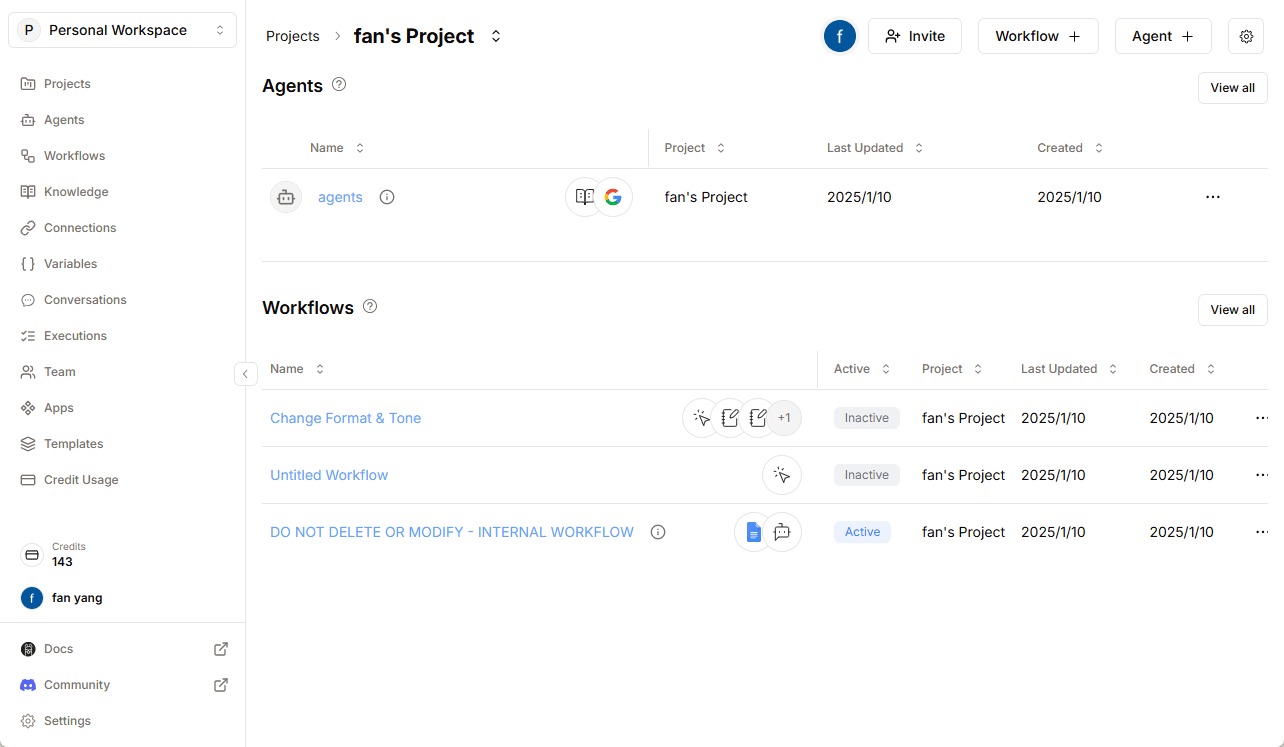Click the trigger cursor icon of Untitled Workflow
This screenshot has height=747, width=1284.
click(x=782, y=475)
